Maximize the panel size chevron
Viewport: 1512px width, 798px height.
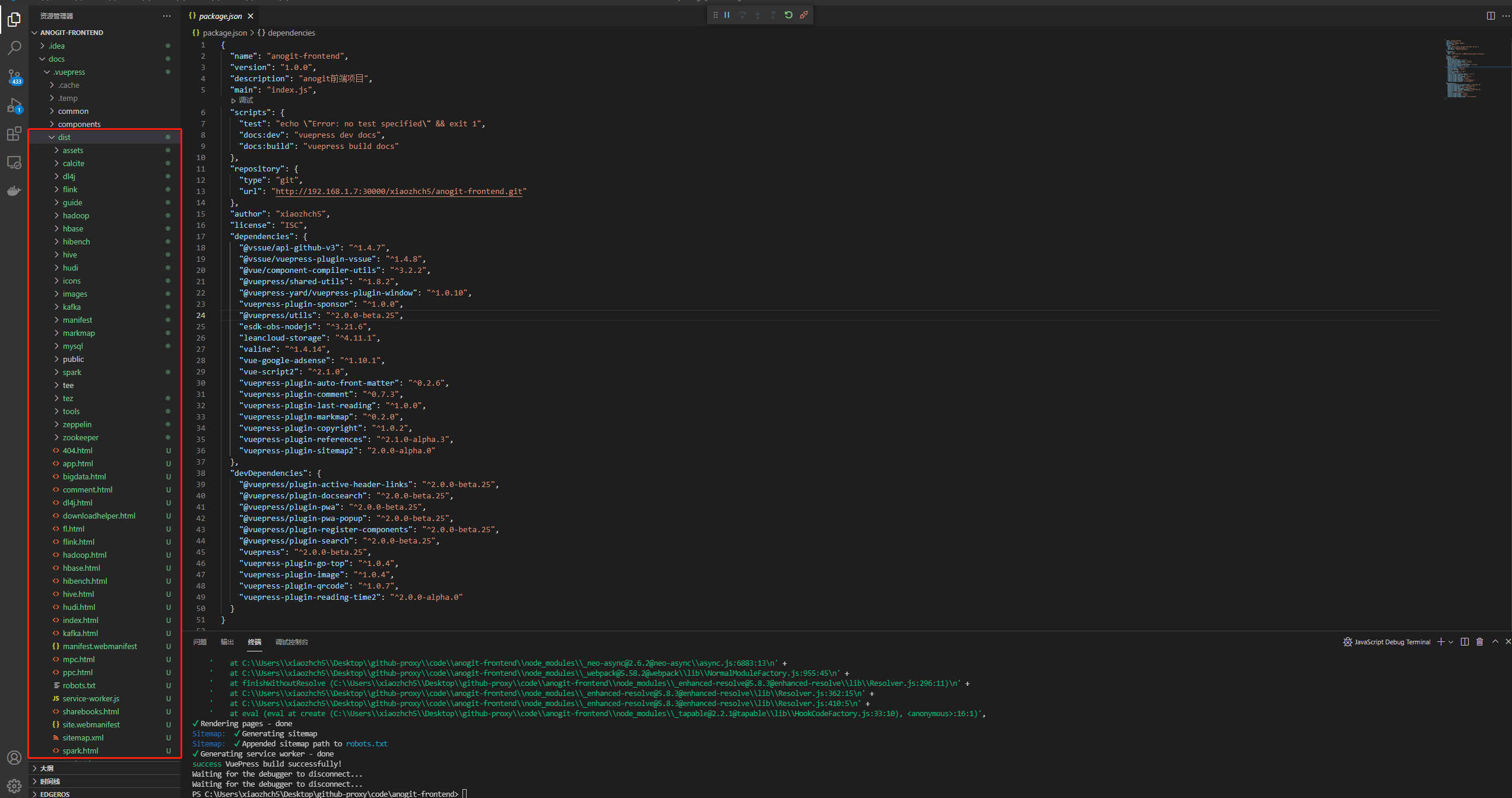[1495, 642]
